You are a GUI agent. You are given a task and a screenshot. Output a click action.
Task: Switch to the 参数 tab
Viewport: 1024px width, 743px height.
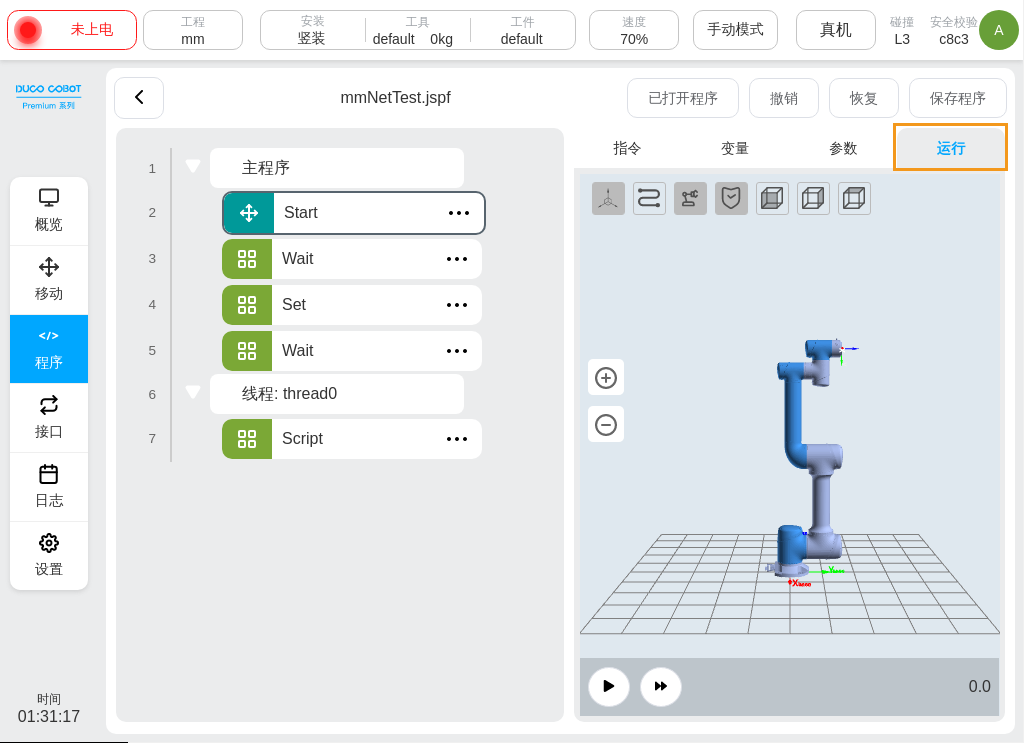pyautogui.click(x=843, y=148)
